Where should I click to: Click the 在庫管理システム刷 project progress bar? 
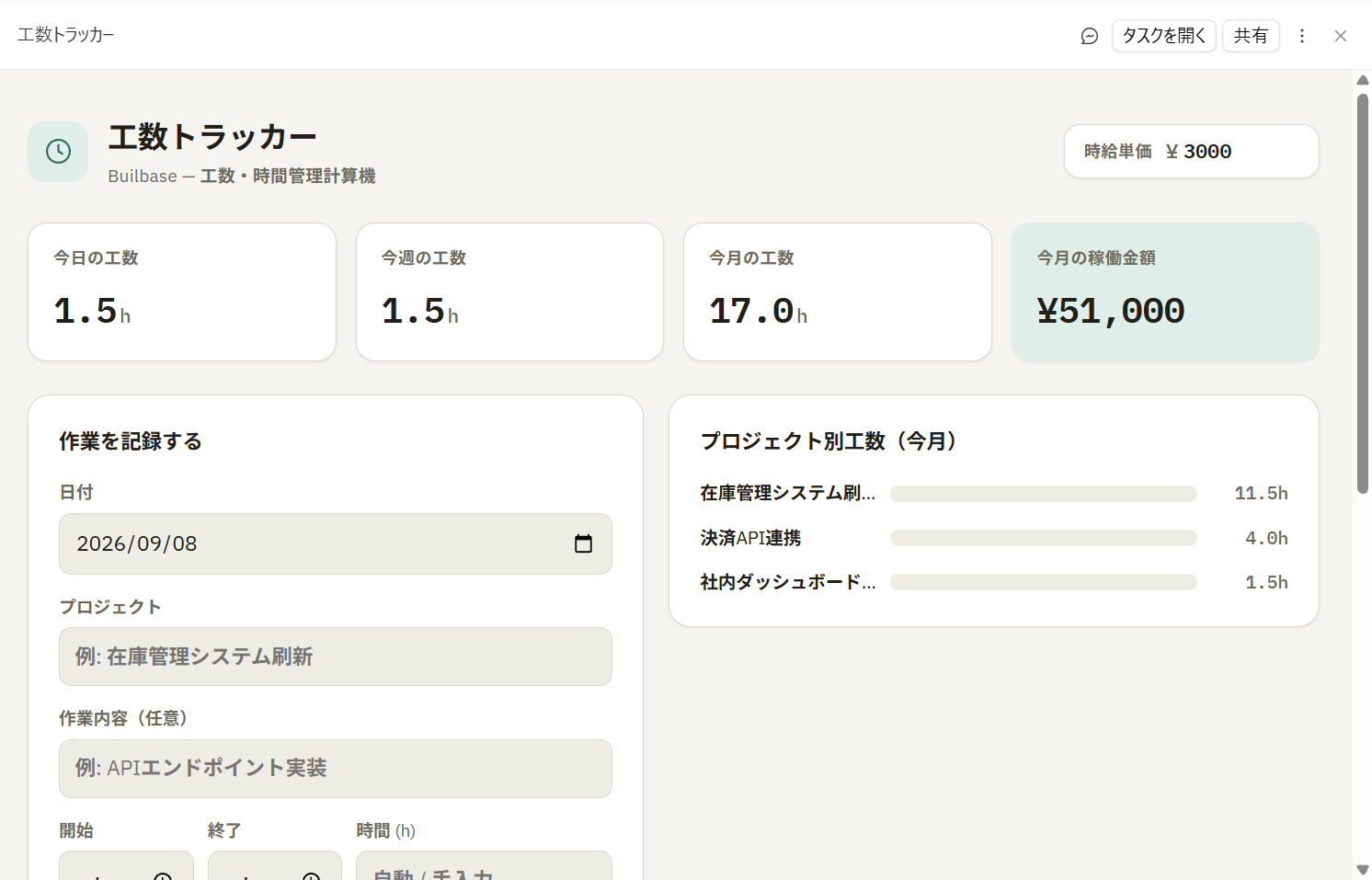coord(1044,494)
